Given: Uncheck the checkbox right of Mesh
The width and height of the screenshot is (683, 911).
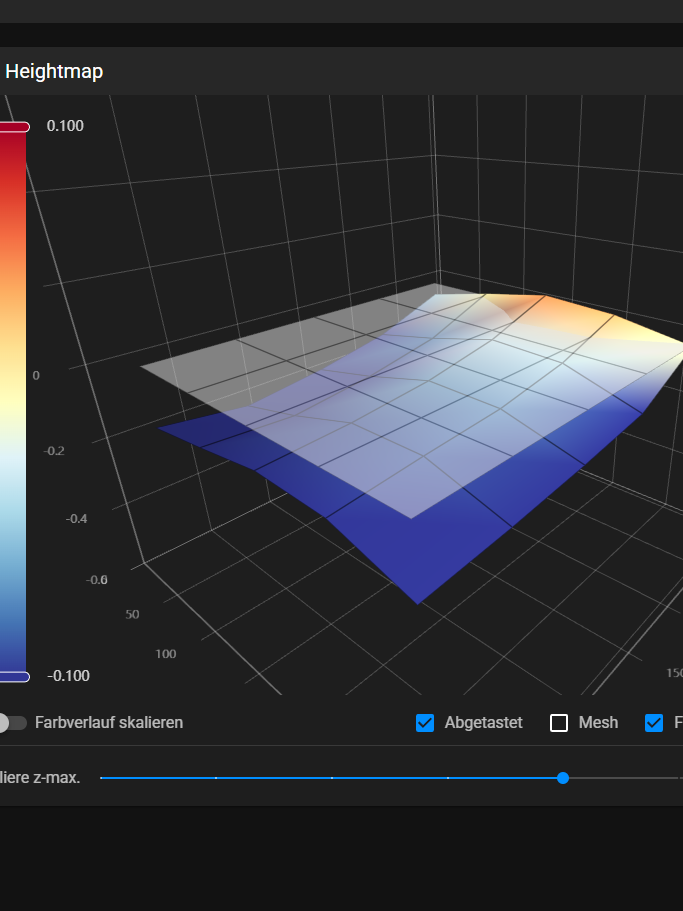Looking at the screenshot, I should coord(654,722).
